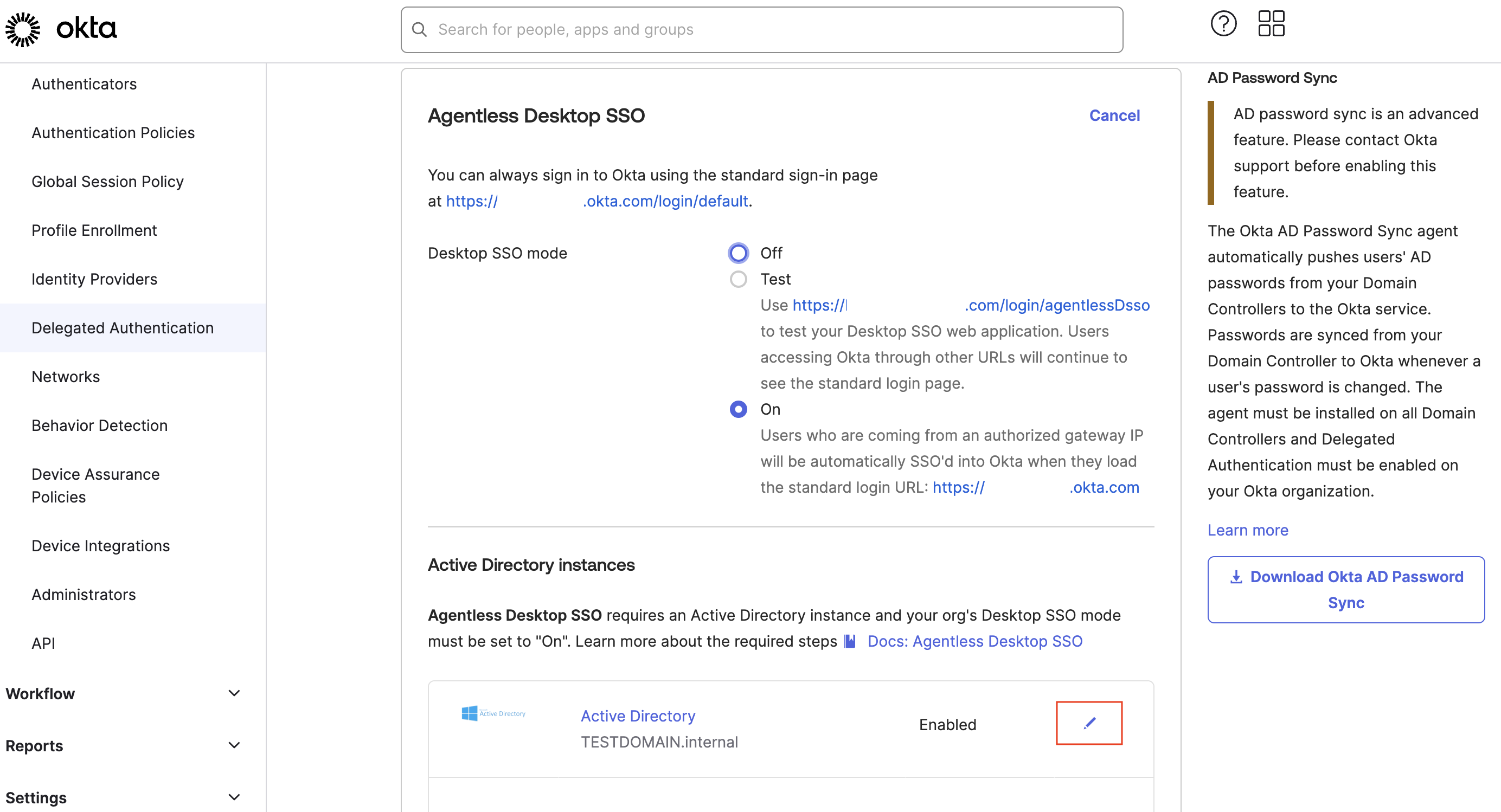This screenshot has height=812, width=1501.
Task: Select the On Desktop SSO mode
Action: pos(738,409)
